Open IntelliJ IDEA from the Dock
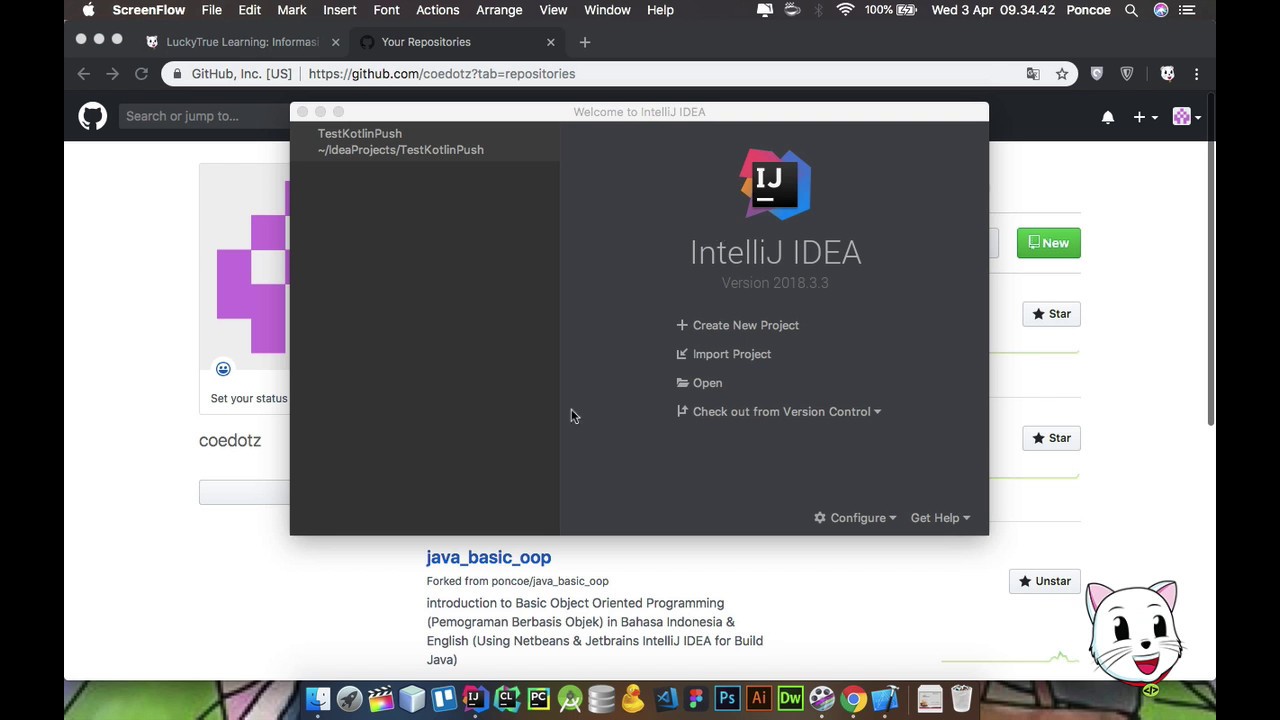 [475, 698]
